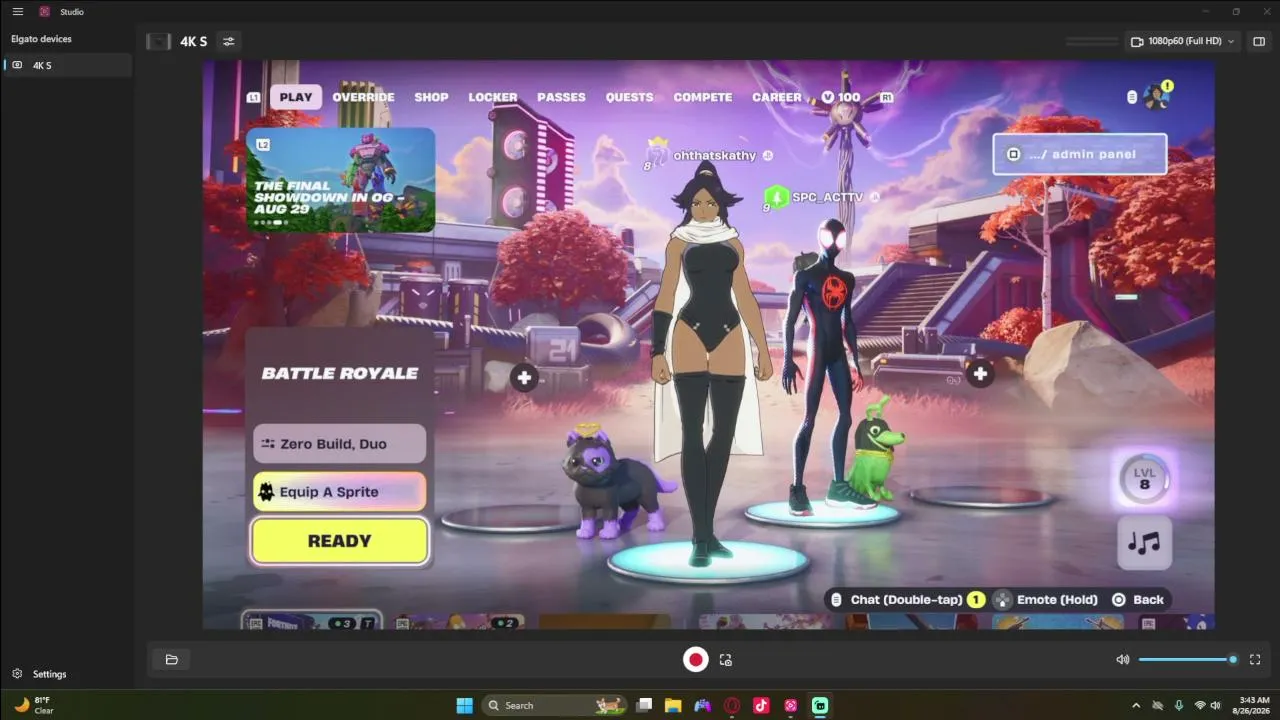Mute the preview audio speaker
The width and height of the screenshot is (1280, 720).
click(1123, 660)
